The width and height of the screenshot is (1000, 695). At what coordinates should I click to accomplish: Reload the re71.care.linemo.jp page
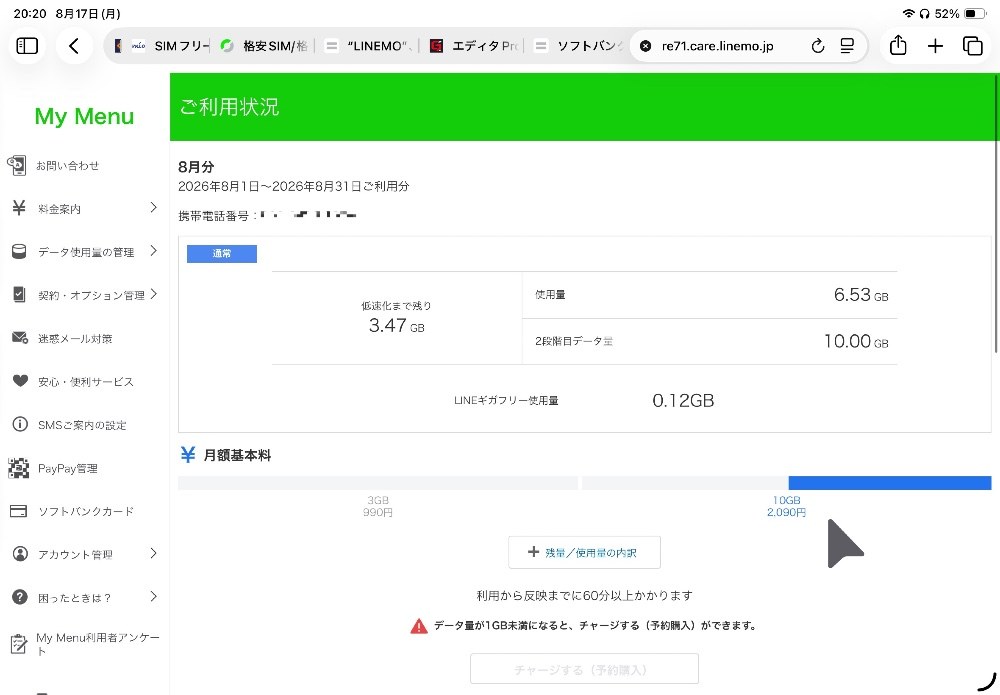818,46
